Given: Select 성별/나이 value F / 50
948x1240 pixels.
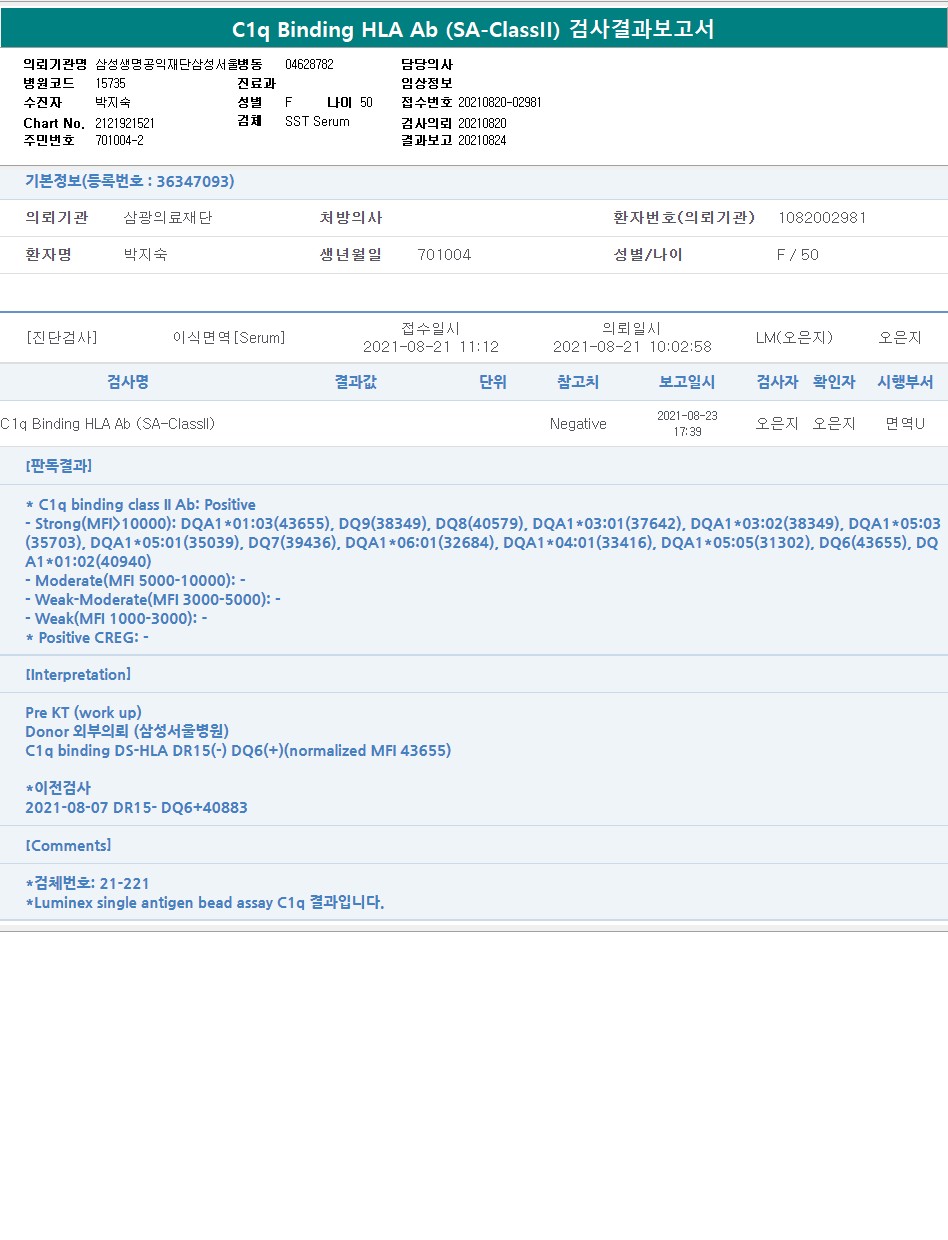Looking at the screenshot, I should point(797,254).
